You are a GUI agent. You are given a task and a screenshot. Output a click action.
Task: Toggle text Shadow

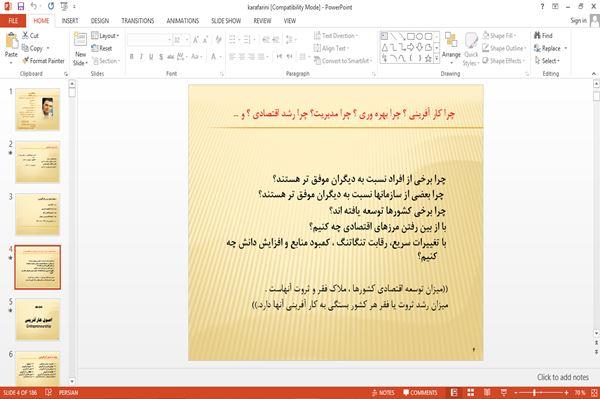click(161, 57)
